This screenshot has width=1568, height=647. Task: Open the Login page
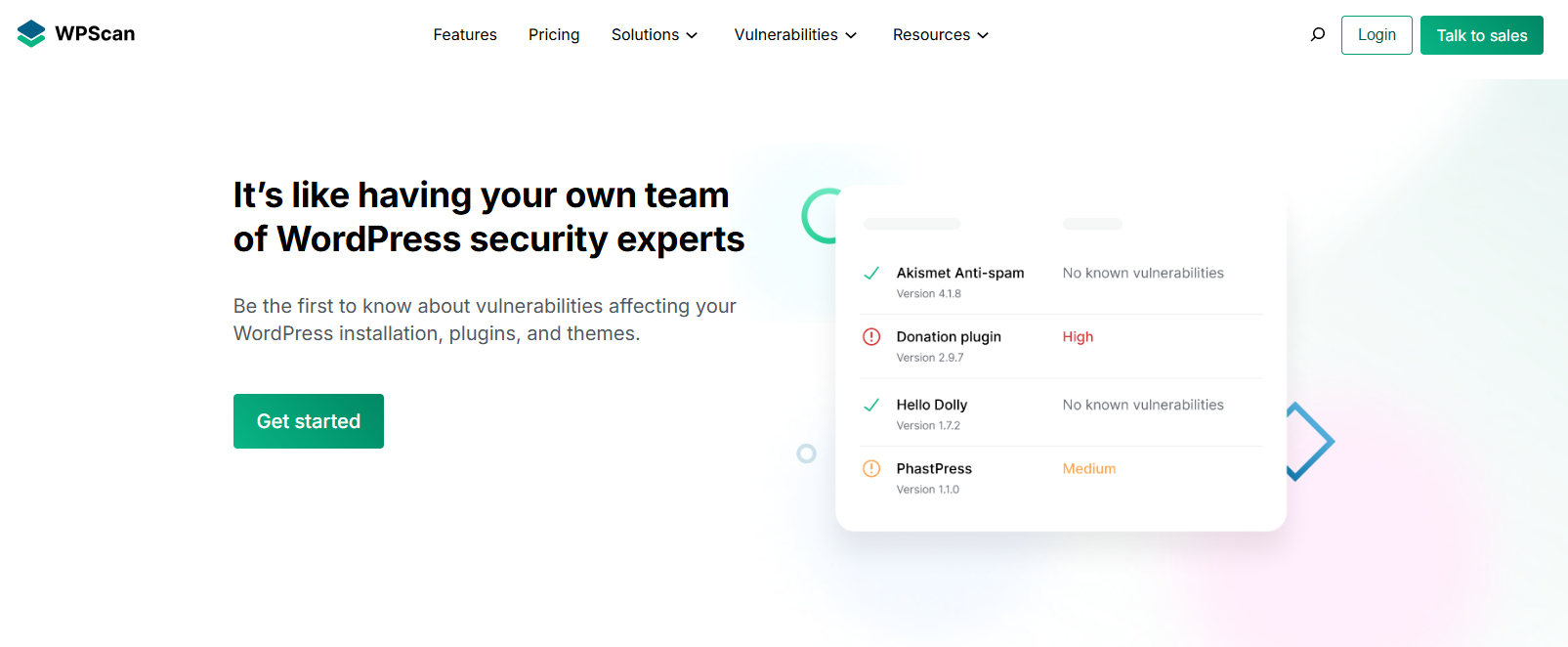tap(1377, 34)
